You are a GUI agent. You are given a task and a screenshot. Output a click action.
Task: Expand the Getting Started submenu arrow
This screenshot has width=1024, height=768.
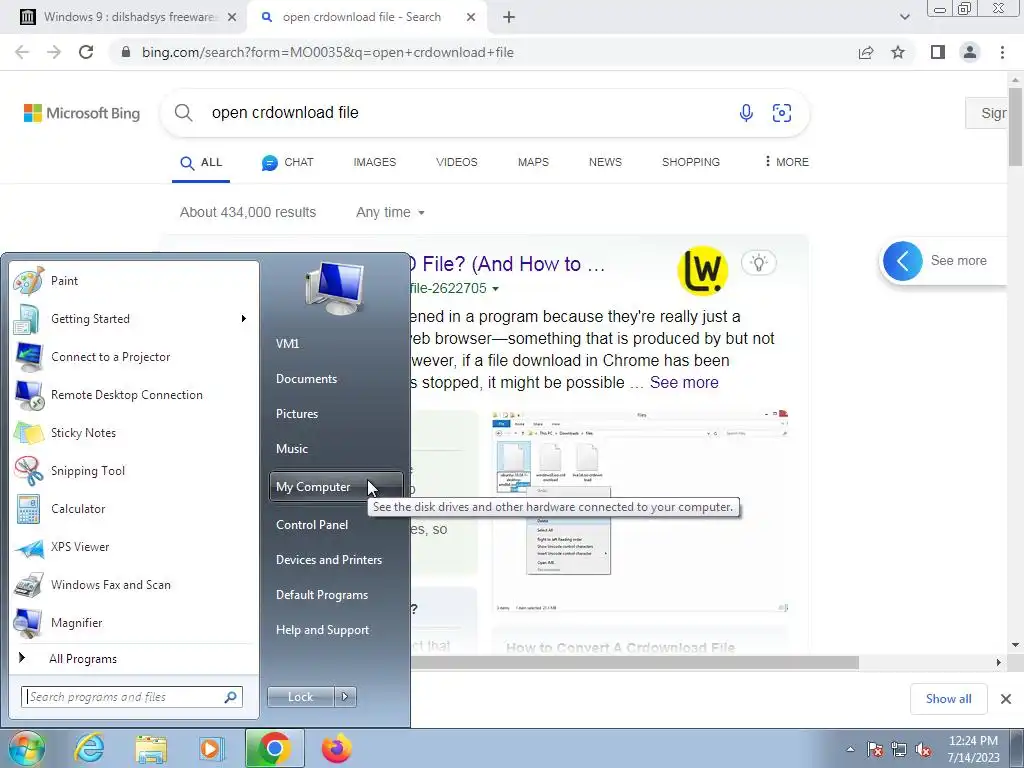[x=244, y=319]
